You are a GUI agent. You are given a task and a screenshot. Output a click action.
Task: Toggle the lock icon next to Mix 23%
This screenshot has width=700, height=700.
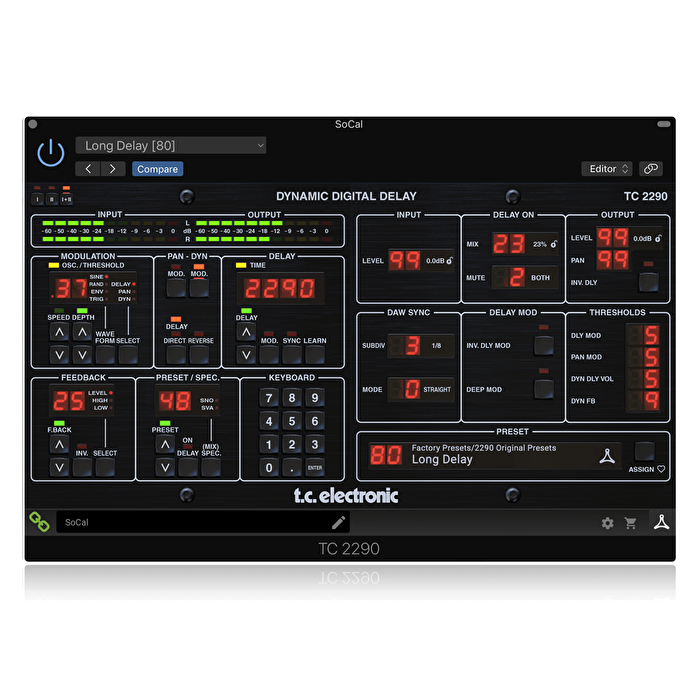554,244
